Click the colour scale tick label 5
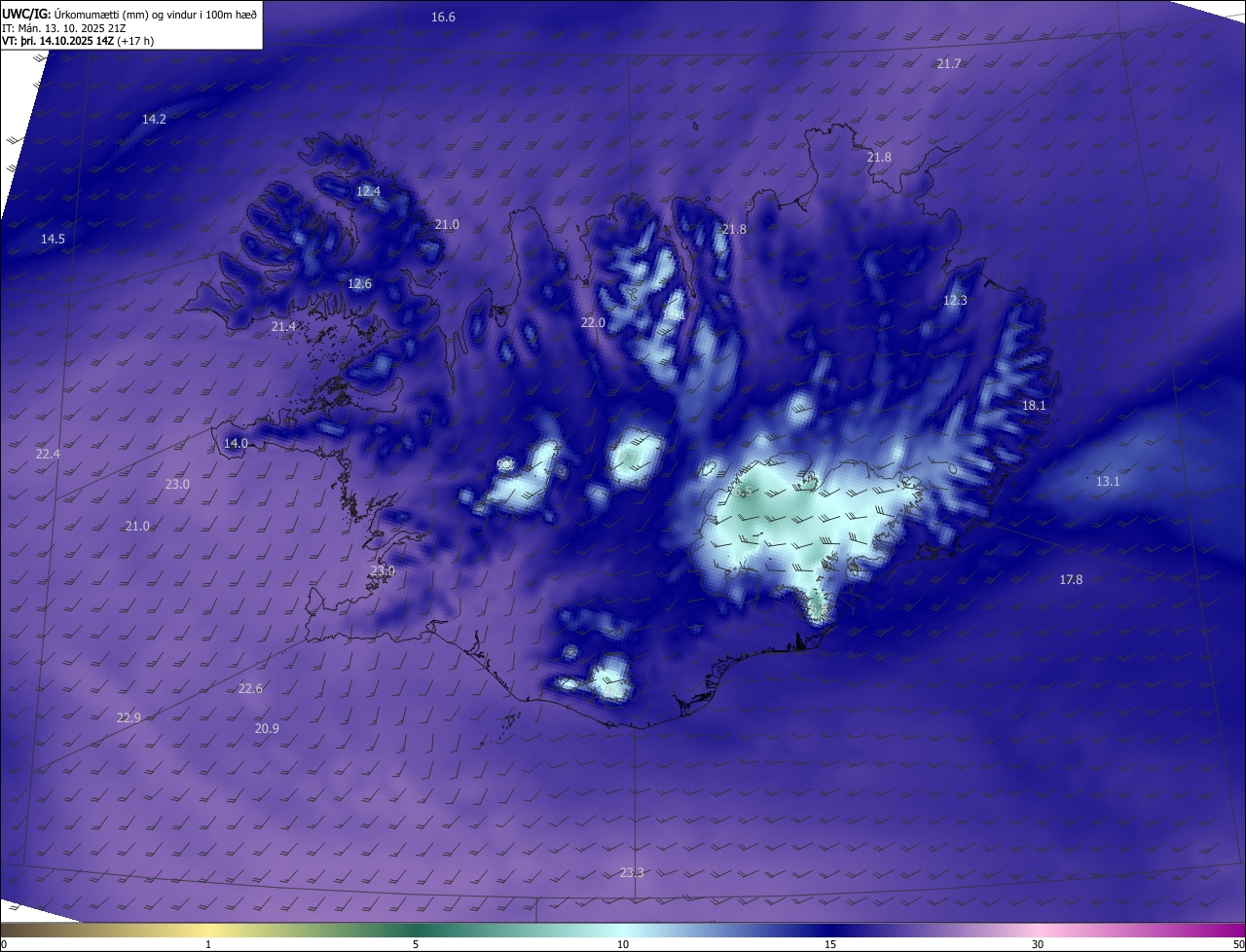Viewport: 1246px width, 952px height. (x=416, y=944)
